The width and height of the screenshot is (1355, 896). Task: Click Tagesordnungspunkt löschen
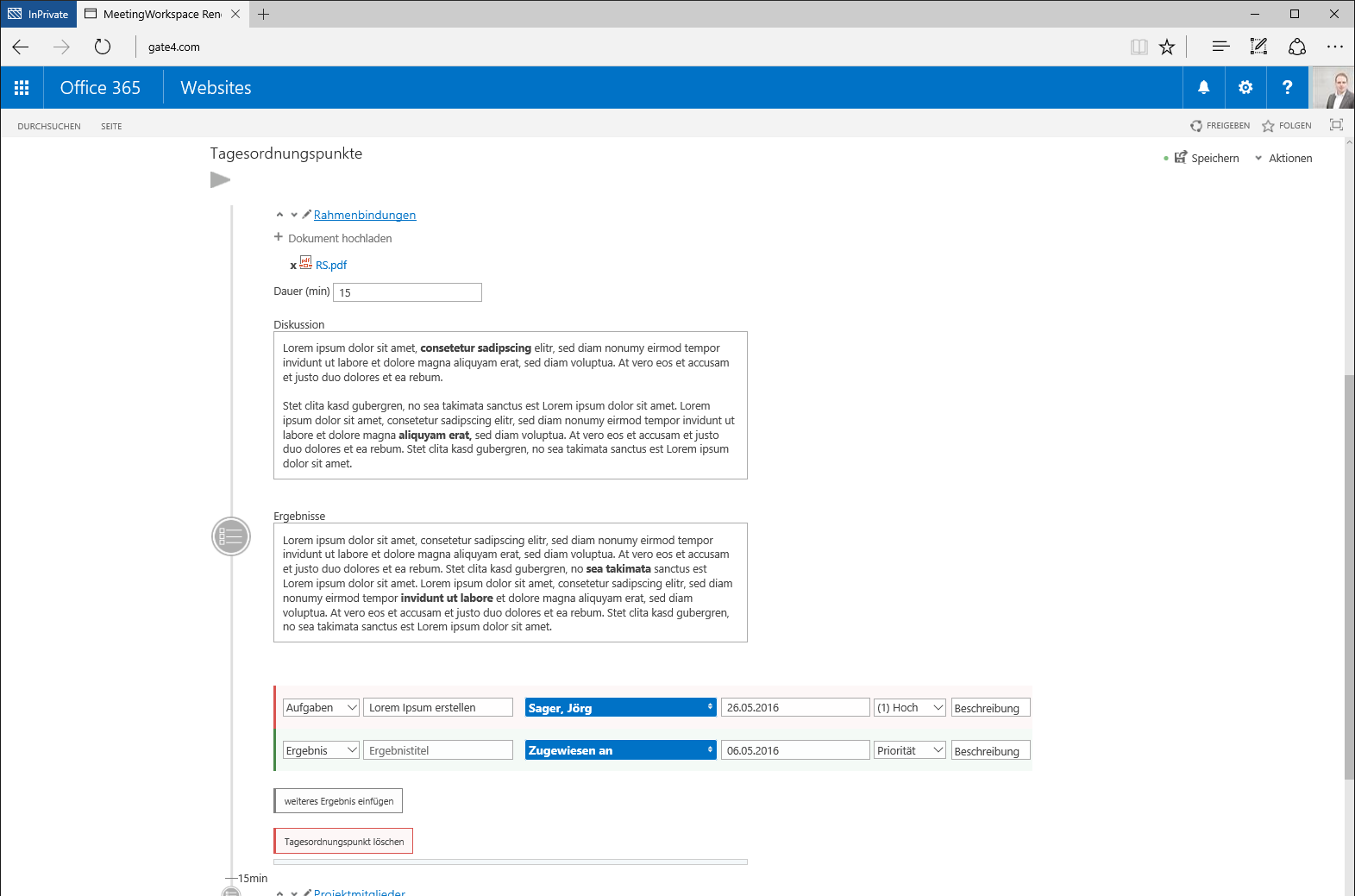pos(343,841)
